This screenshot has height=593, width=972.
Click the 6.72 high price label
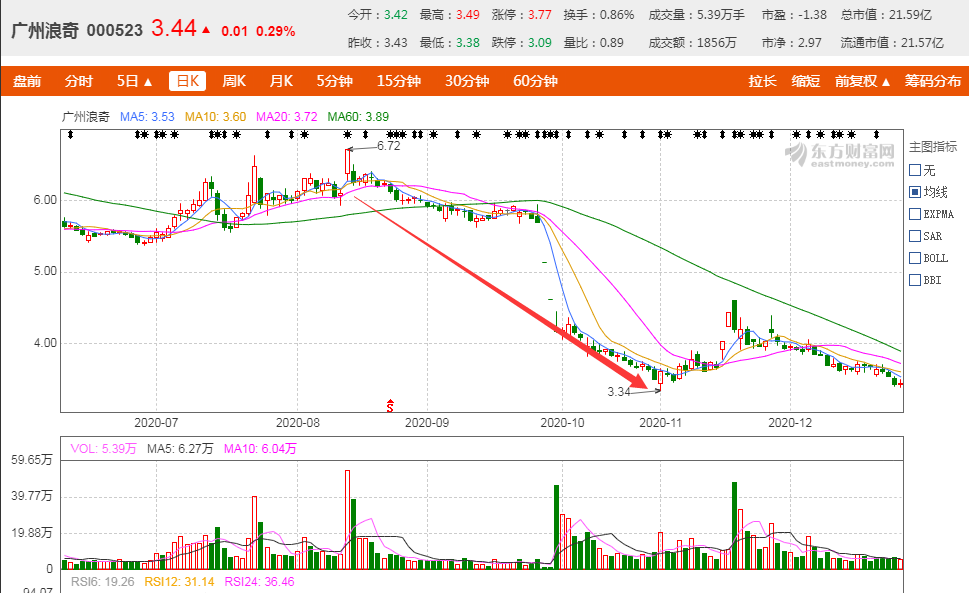click(x=389, y=146)
